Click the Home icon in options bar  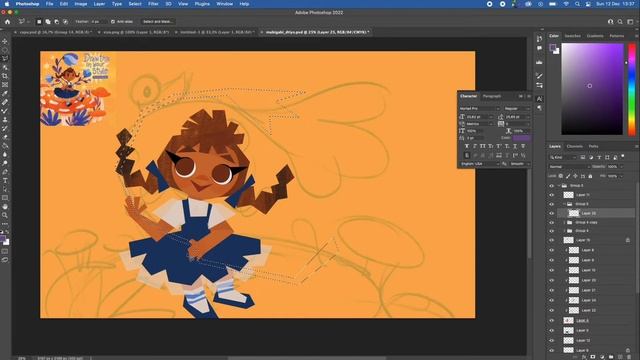tap(7, 22)
